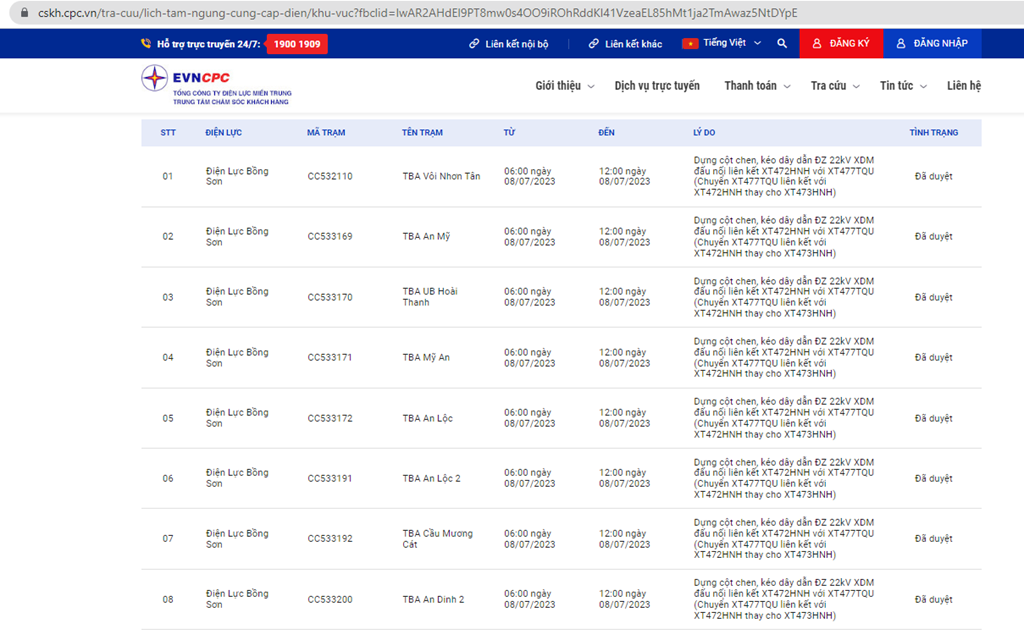Click the reason text in row 06

tap(784, 479)
